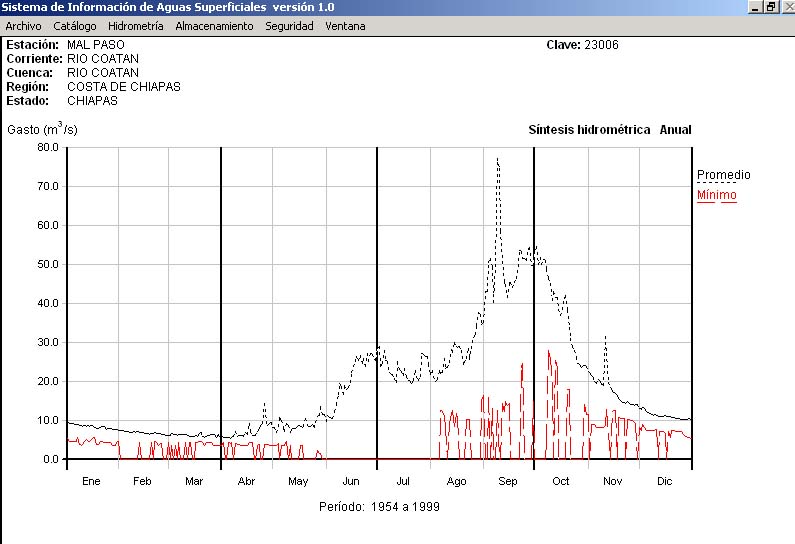Select the Sep month label on axis
The image size is (795, 544).
[508, 481]
